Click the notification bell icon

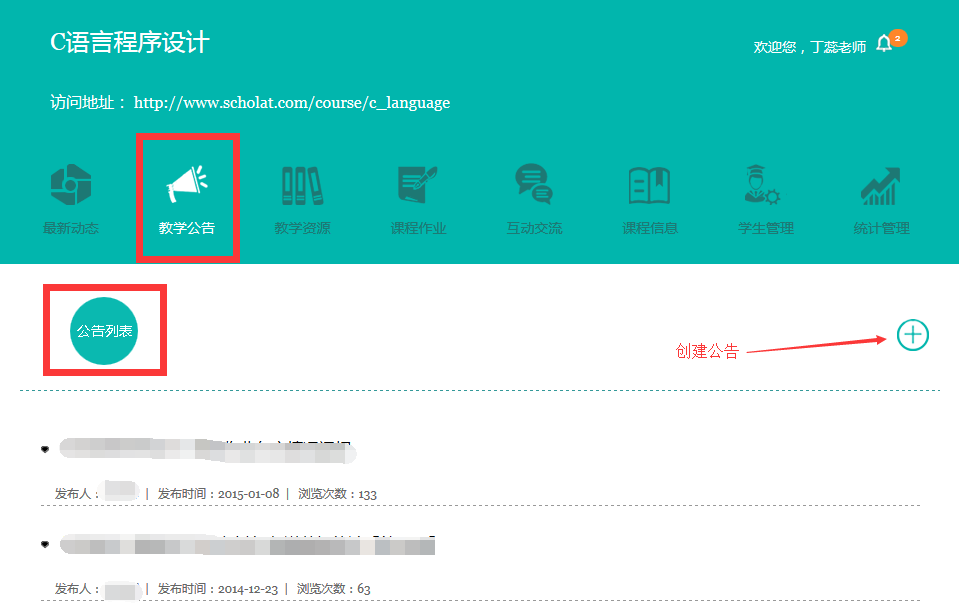click(883, 45)
